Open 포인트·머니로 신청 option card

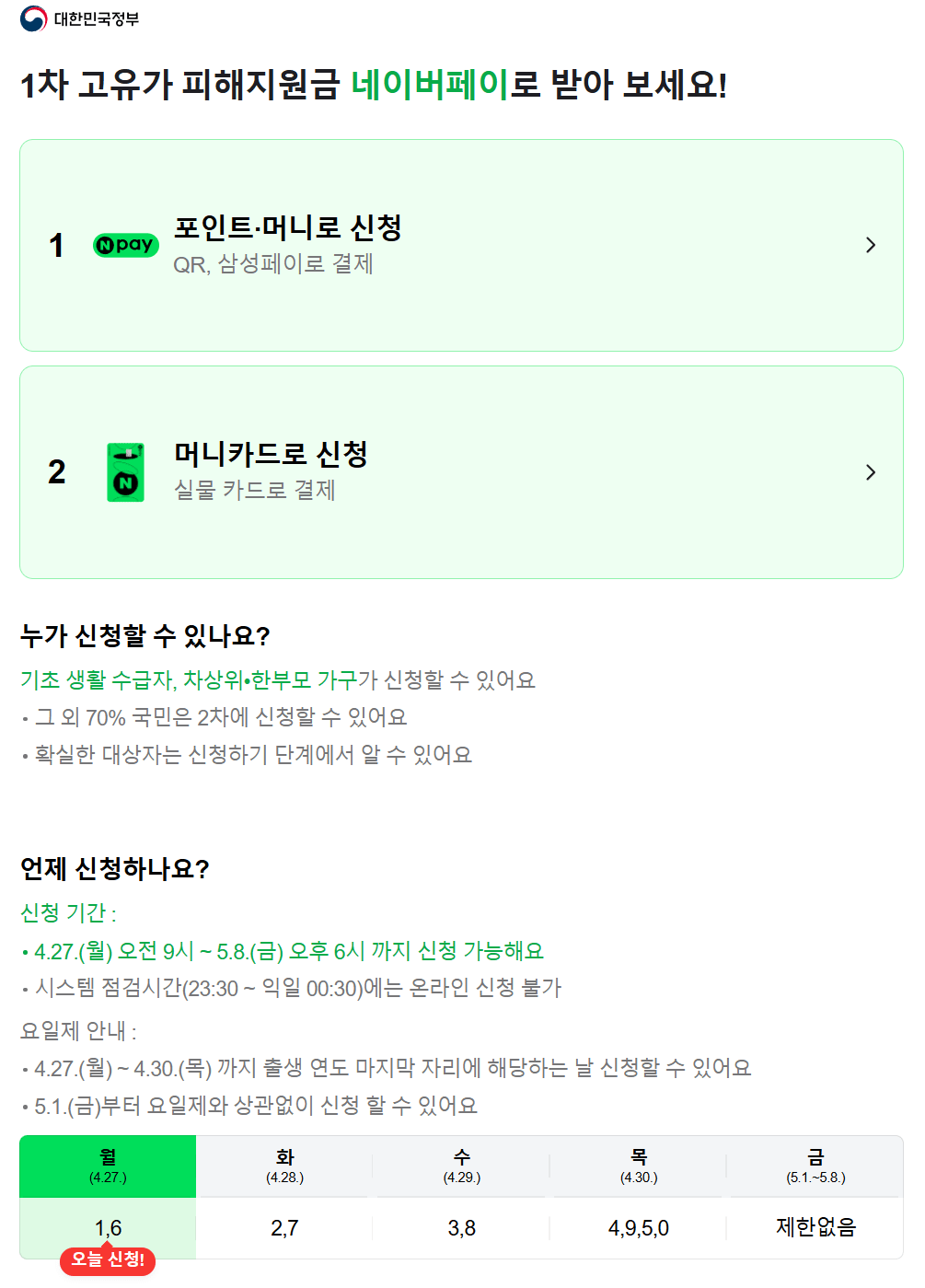tap(460, 245)
